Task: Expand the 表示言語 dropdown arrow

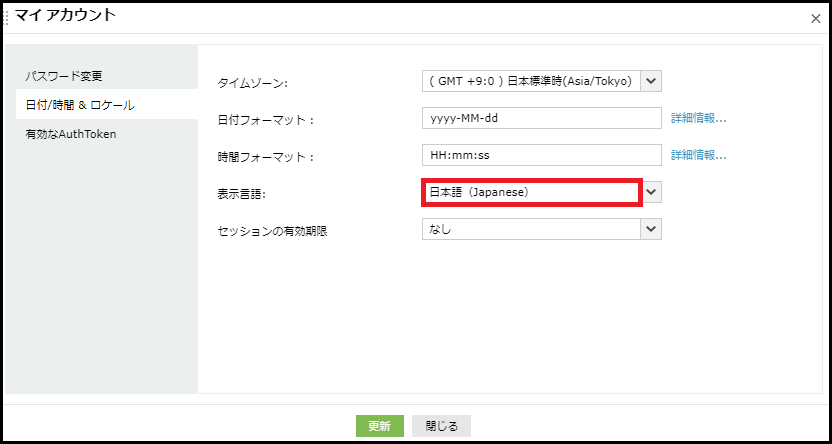Action: click(651, 192)
